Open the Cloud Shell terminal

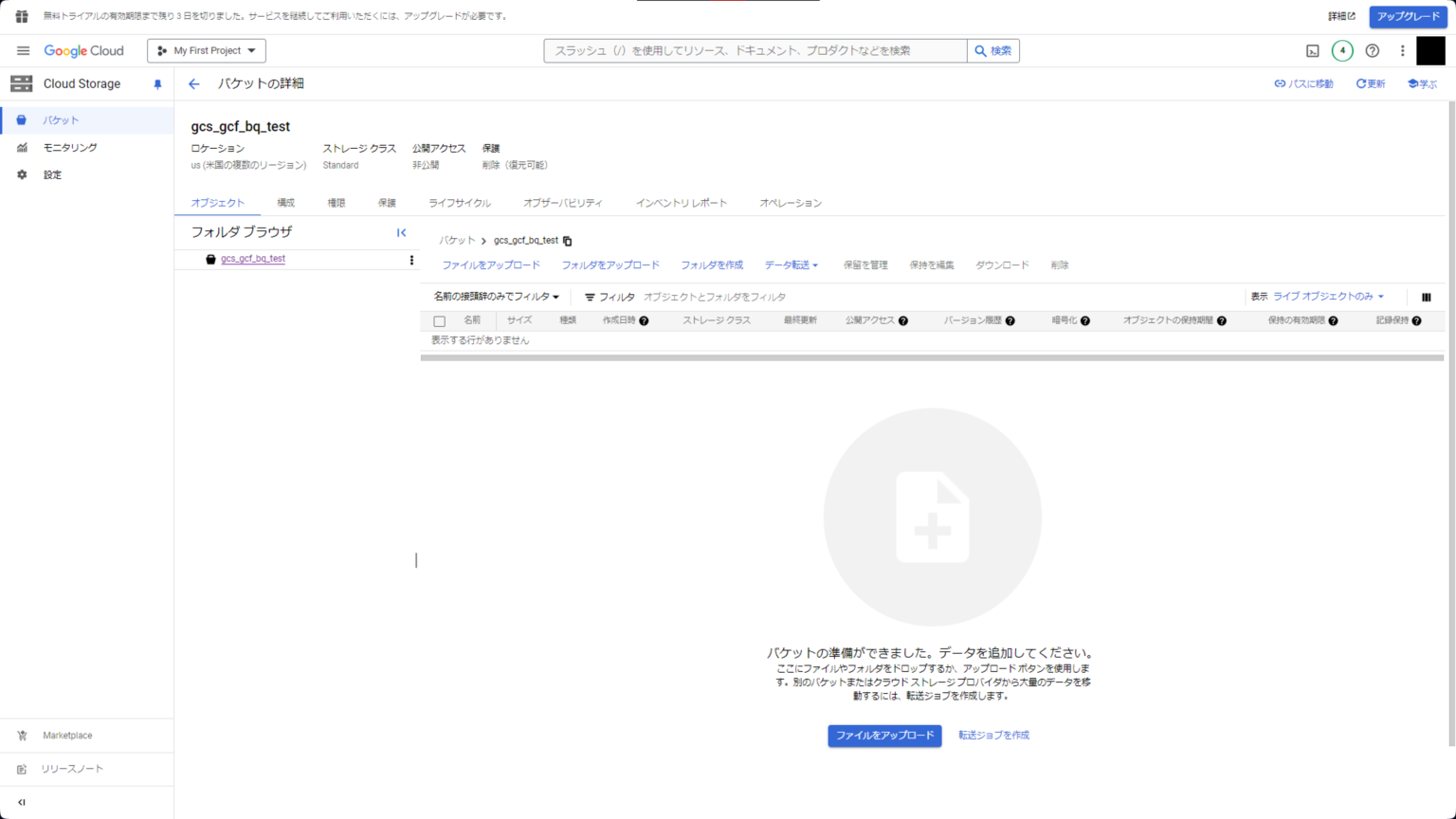(1311, 50)
